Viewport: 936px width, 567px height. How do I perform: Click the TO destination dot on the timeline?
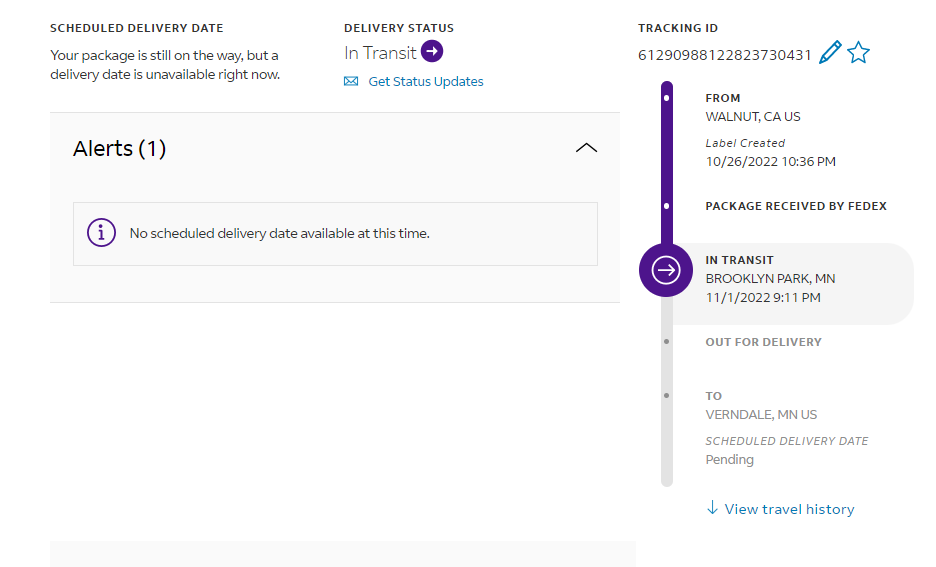point(667,396)
